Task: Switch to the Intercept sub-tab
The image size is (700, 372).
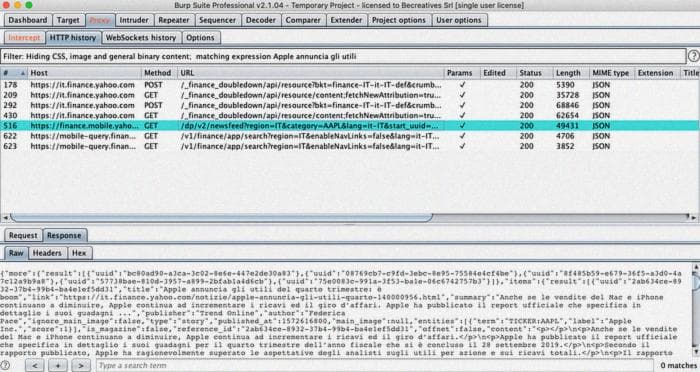Action: [24, 38]
